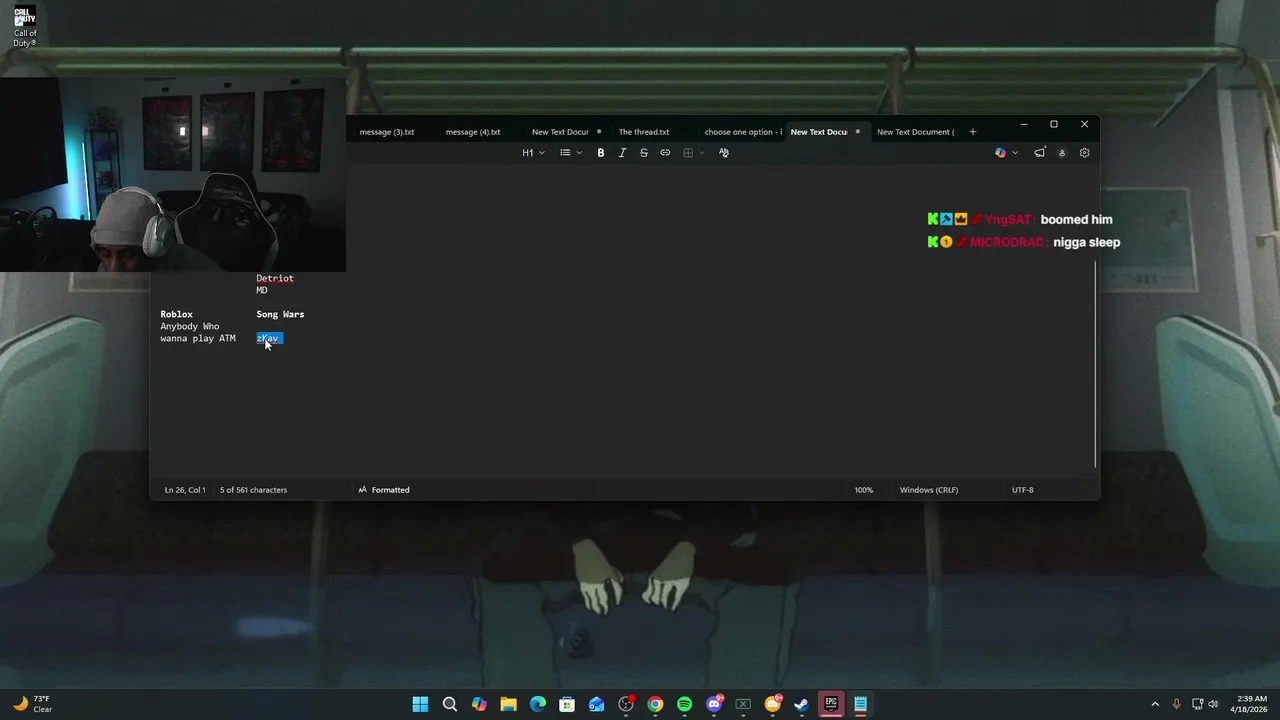Launch Copilot from the taskbar
Viewport: 1280px width, 720px height.
[x=479, y=704]
